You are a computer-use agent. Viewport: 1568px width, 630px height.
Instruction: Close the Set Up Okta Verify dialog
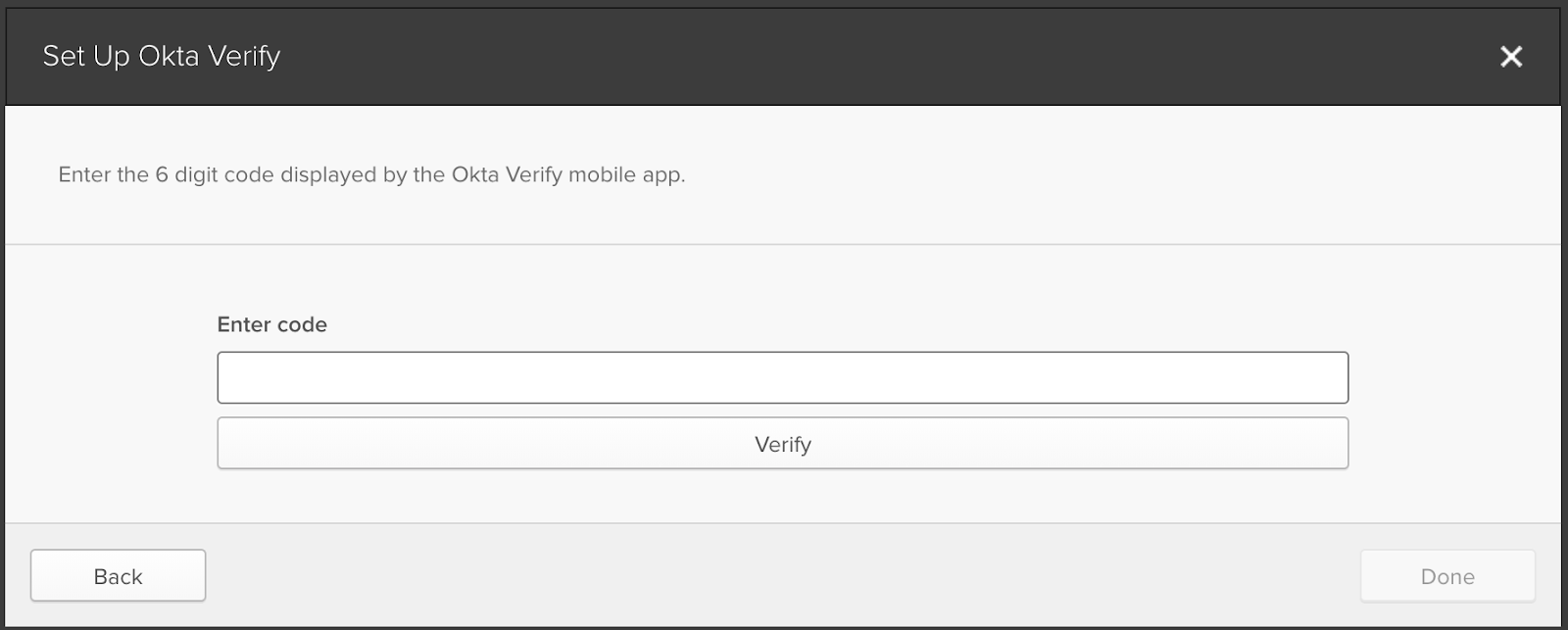click(x=1511, y=57)
